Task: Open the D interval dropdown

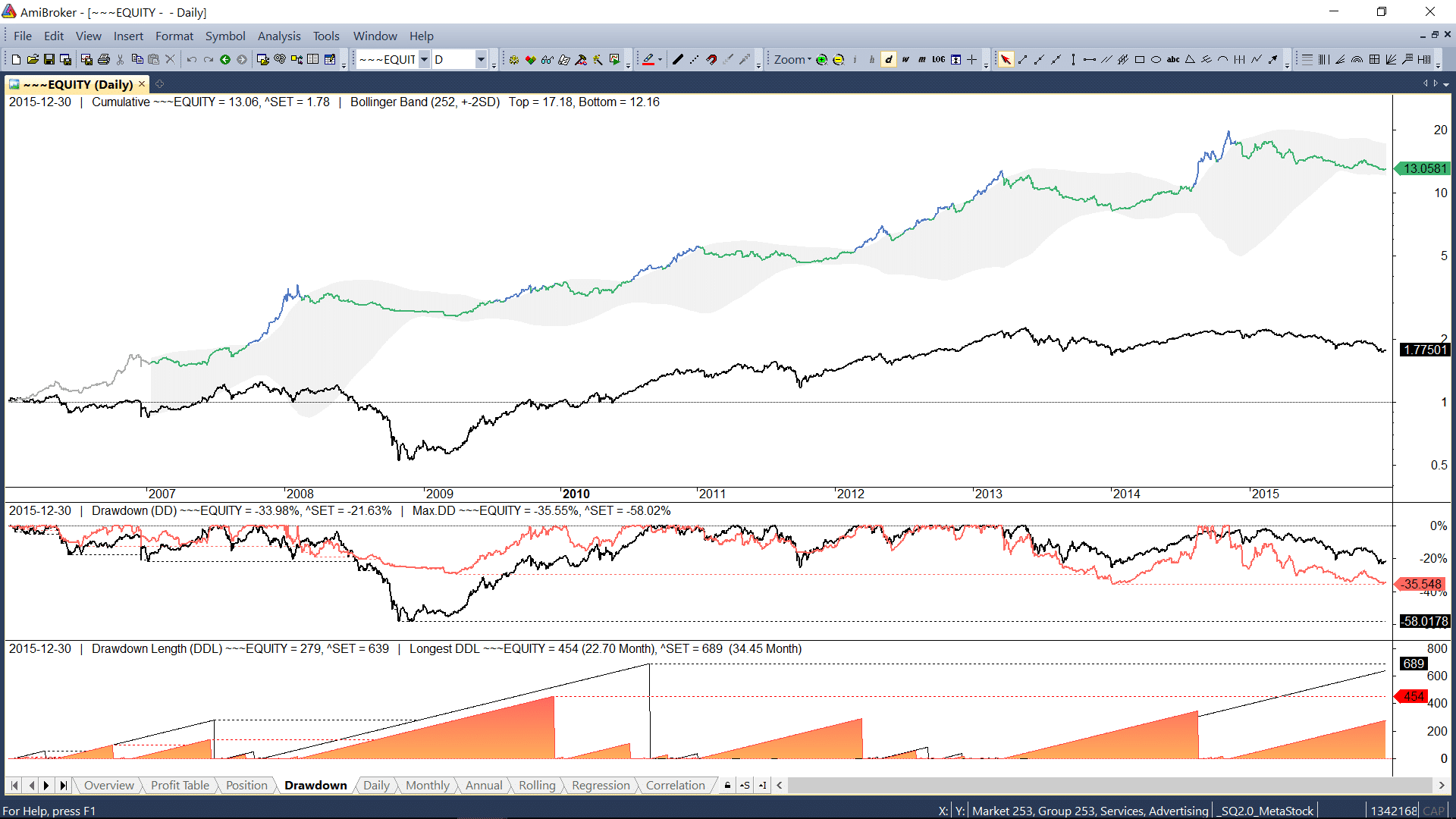Action: pyautogui.click(x=481, y=59)
